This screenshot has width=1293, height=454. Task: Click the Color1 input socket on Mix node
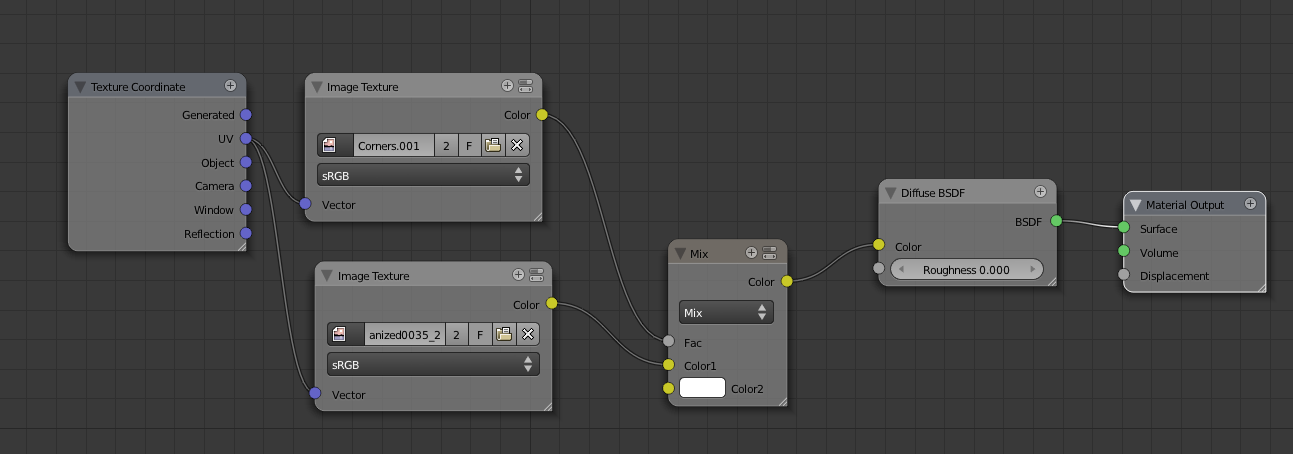(668, 365)
